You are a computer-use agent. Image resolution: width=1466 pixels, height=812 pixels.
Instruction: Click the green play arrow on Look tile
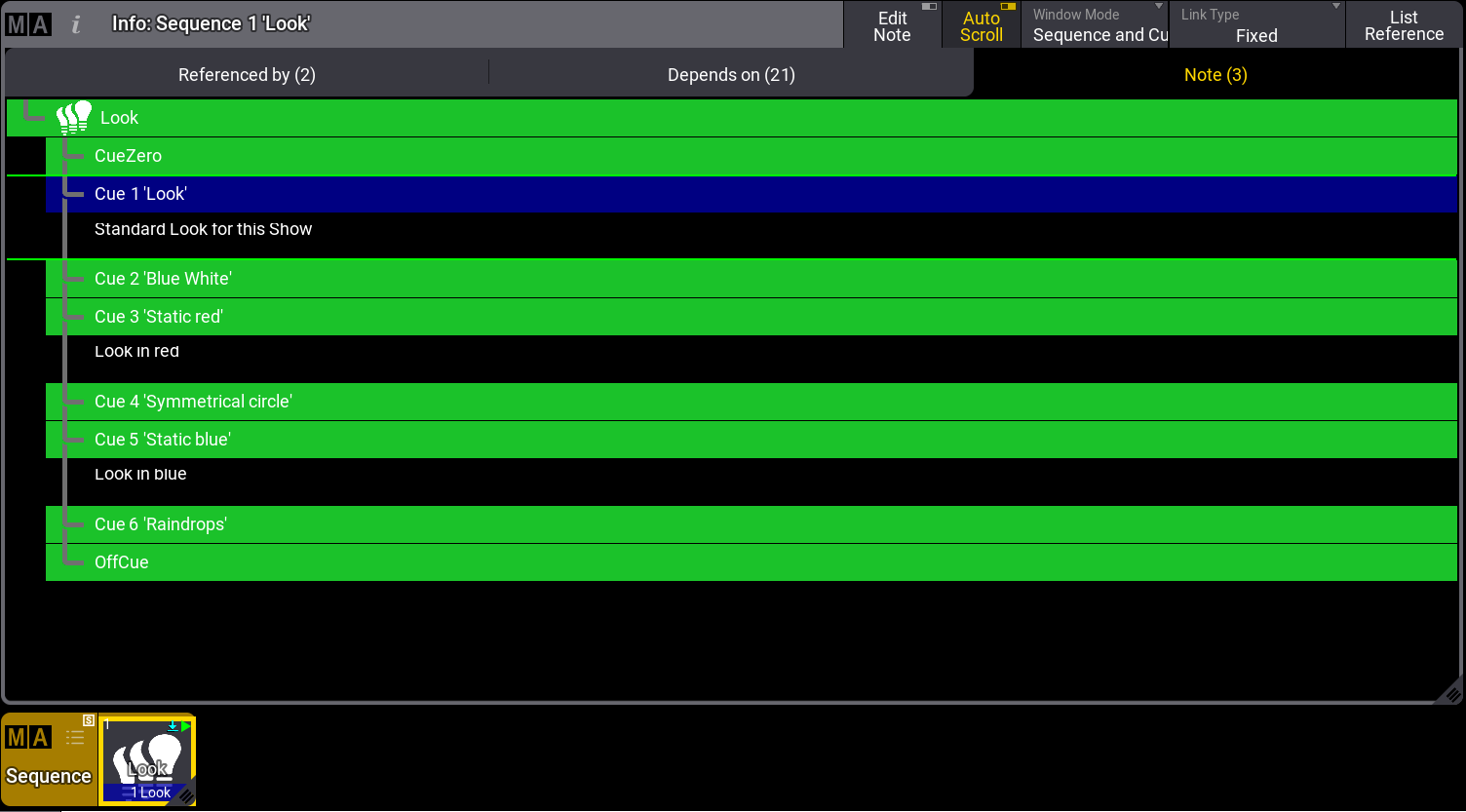[x=186, y=725]
